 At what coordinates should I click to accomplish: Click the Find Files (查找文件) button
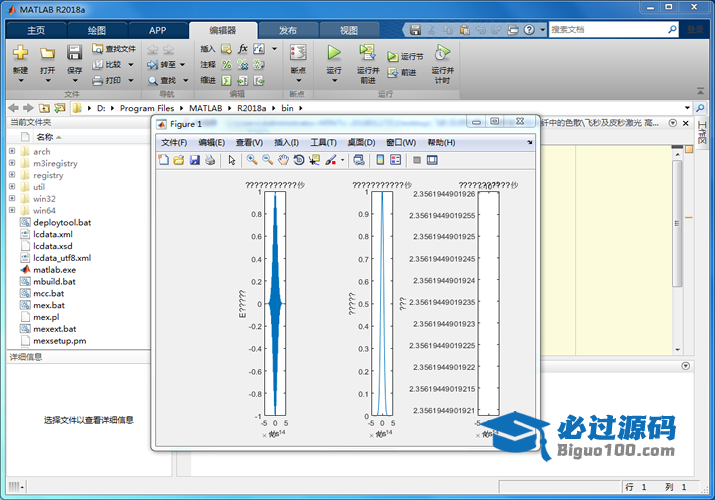(114, 49)
